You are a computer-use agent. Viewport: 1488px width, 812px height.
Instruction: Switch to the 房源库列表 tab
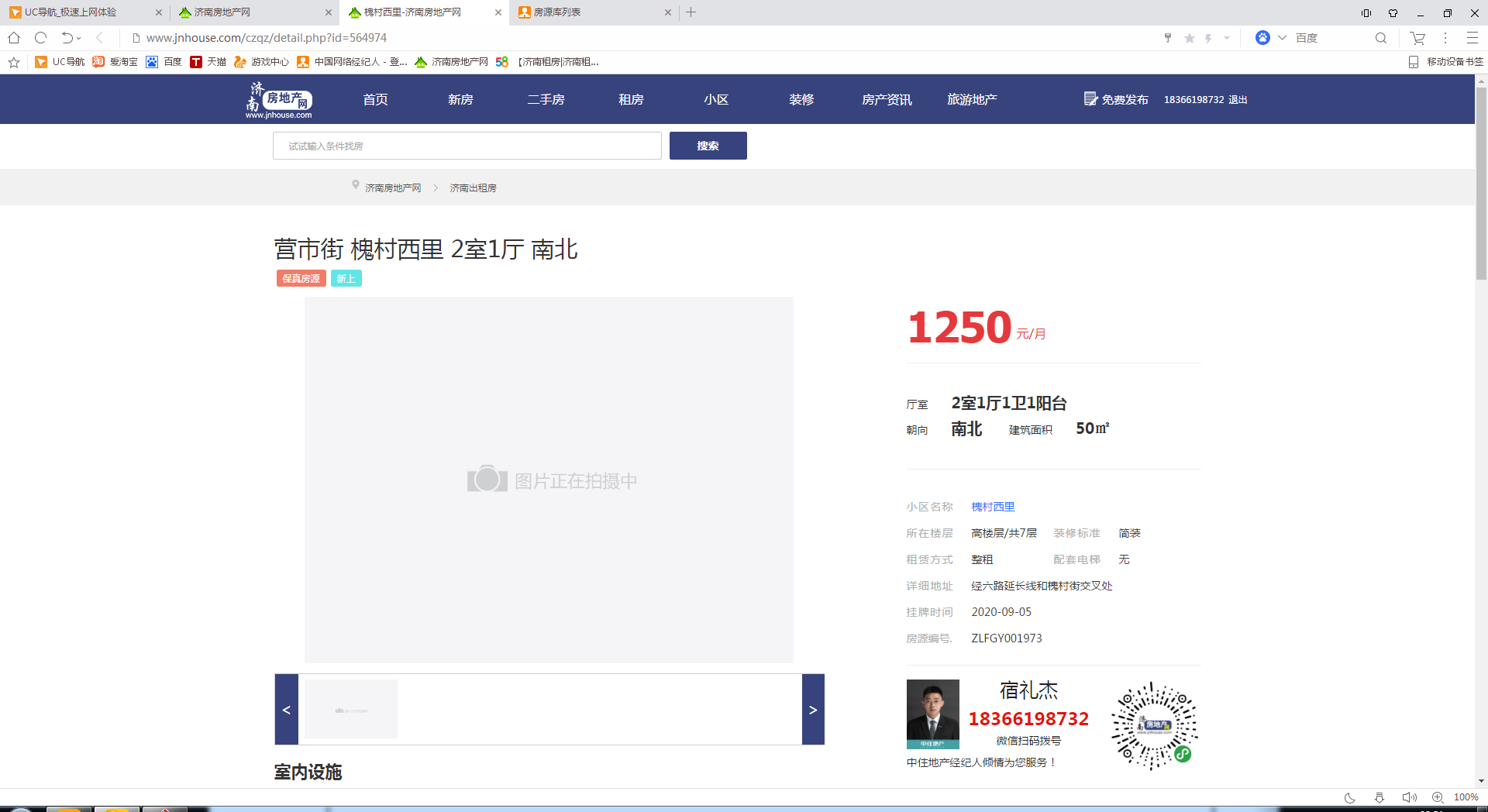[589, 12]
